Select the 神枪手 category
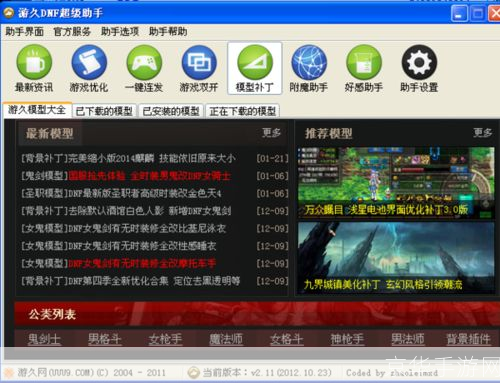Viewport: 500px width, 383px height. point(347,339)
